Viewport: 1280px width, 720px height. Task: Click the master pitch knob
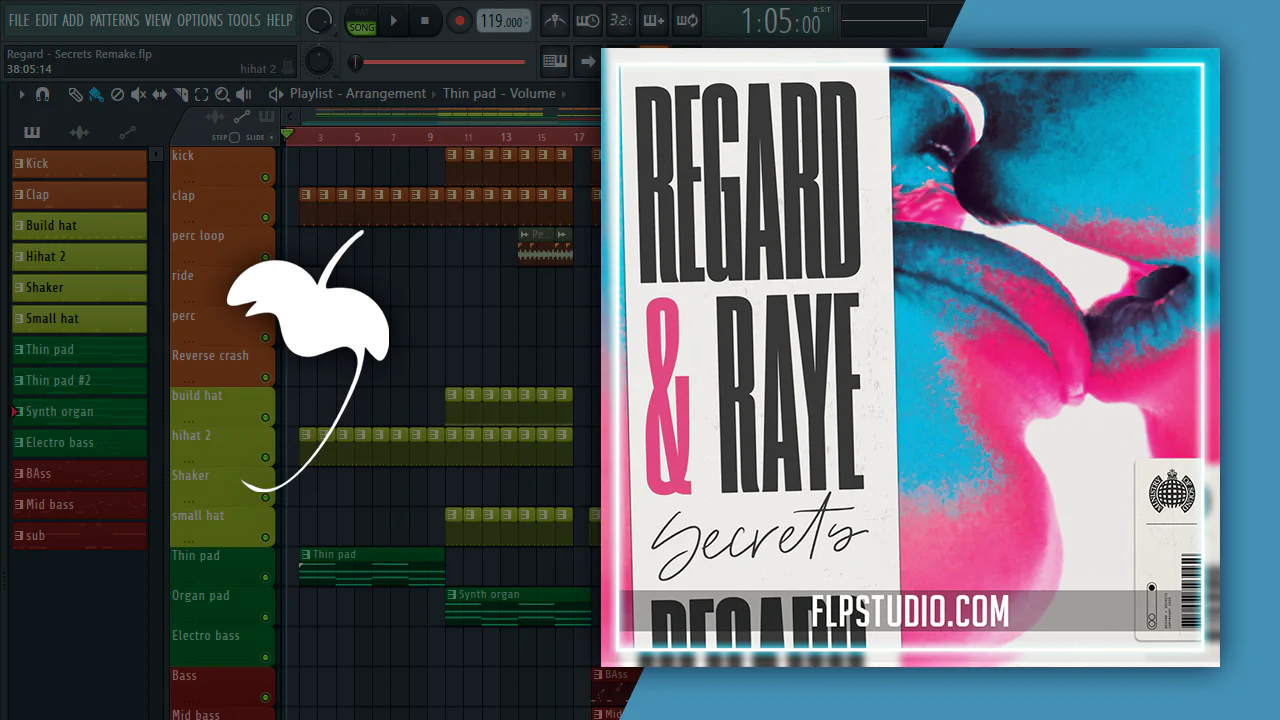click(319, 61)
